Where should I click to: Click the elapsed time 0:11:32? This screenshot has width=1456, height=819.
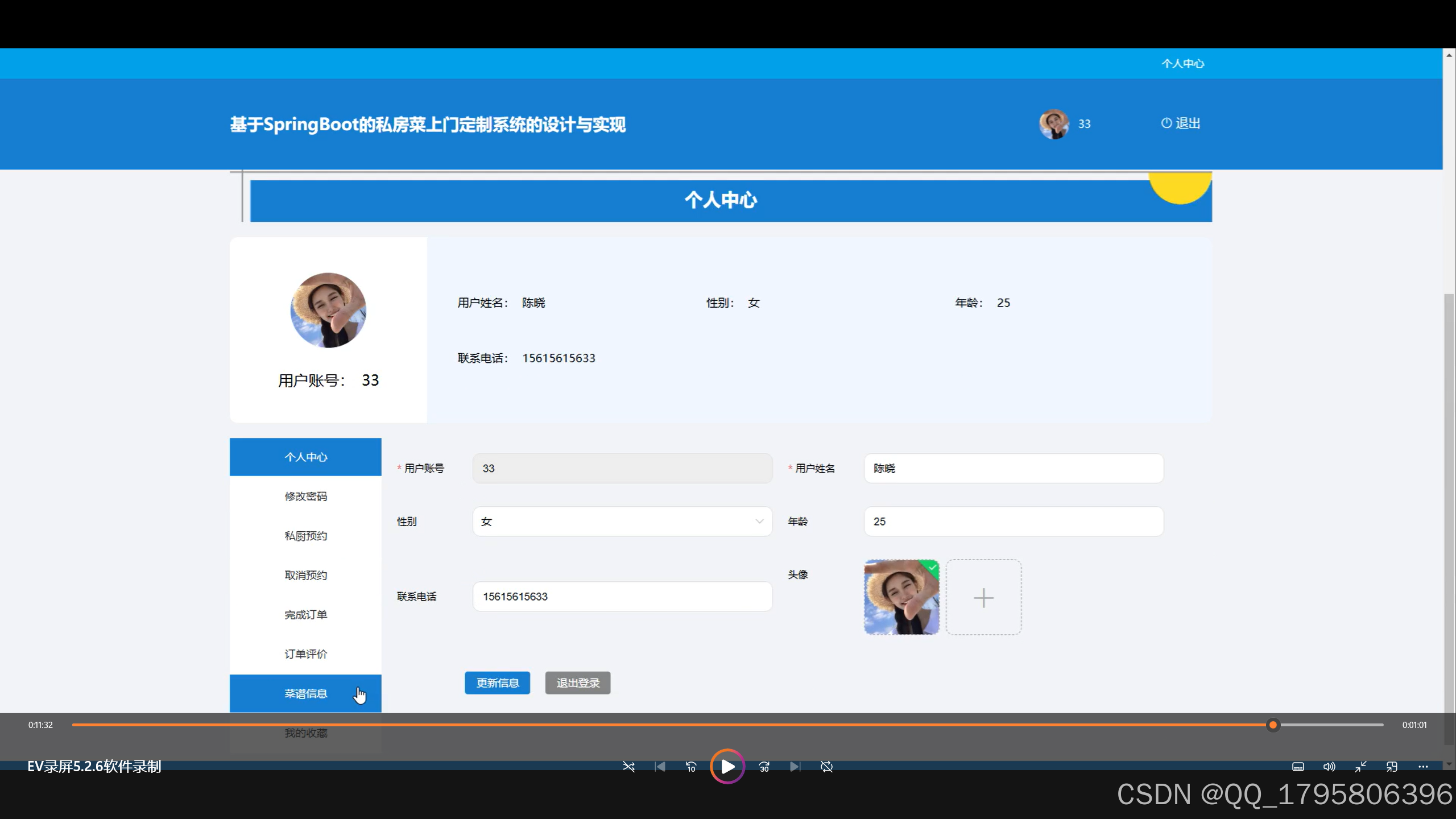[x=40, y=725]
